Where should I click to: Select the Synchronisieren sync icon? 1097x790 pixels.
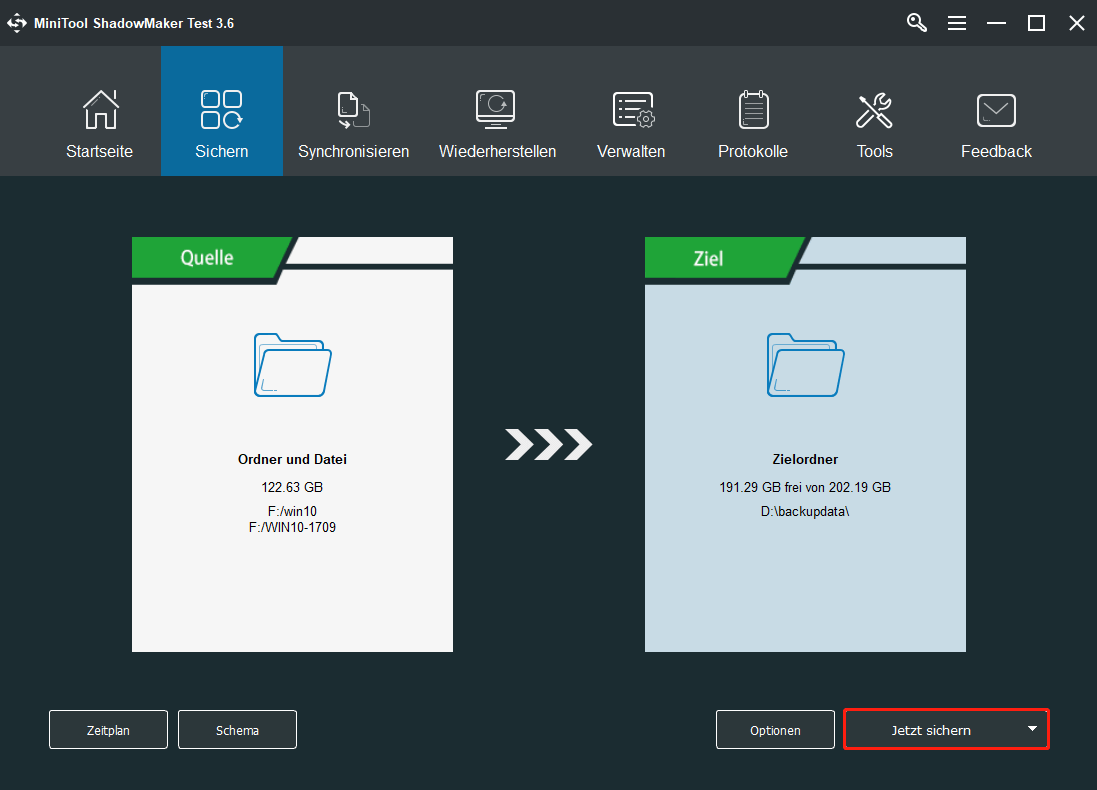click(352, 110)
